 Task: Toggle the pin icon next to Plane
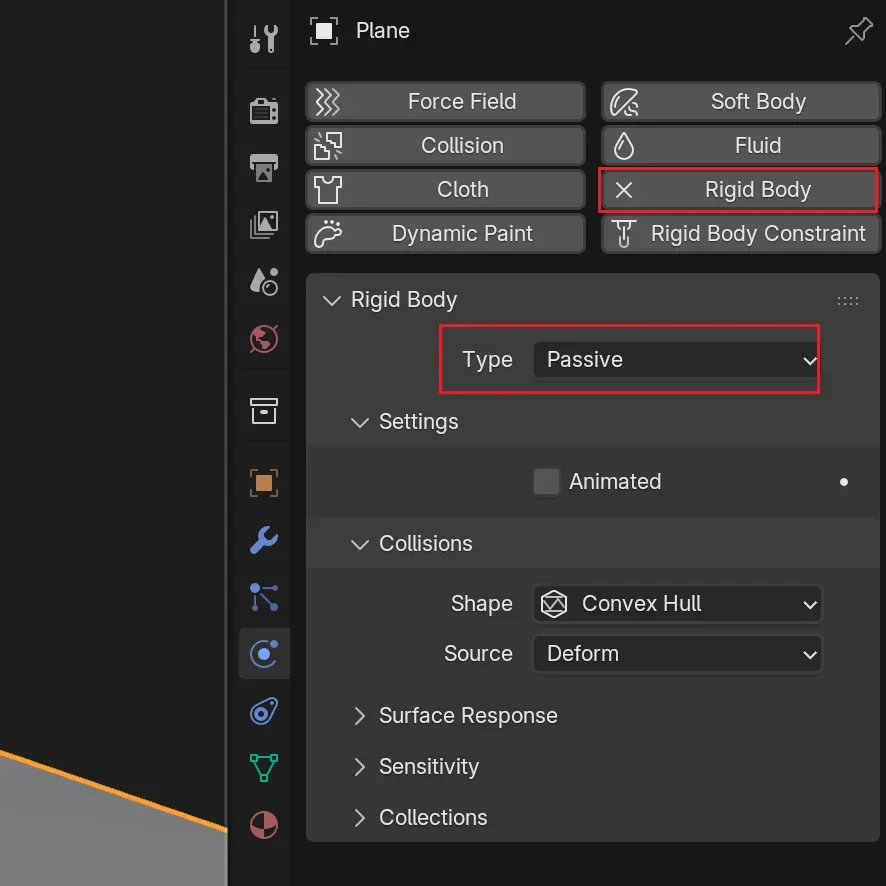pyautogui.click(x=858, y=31)
